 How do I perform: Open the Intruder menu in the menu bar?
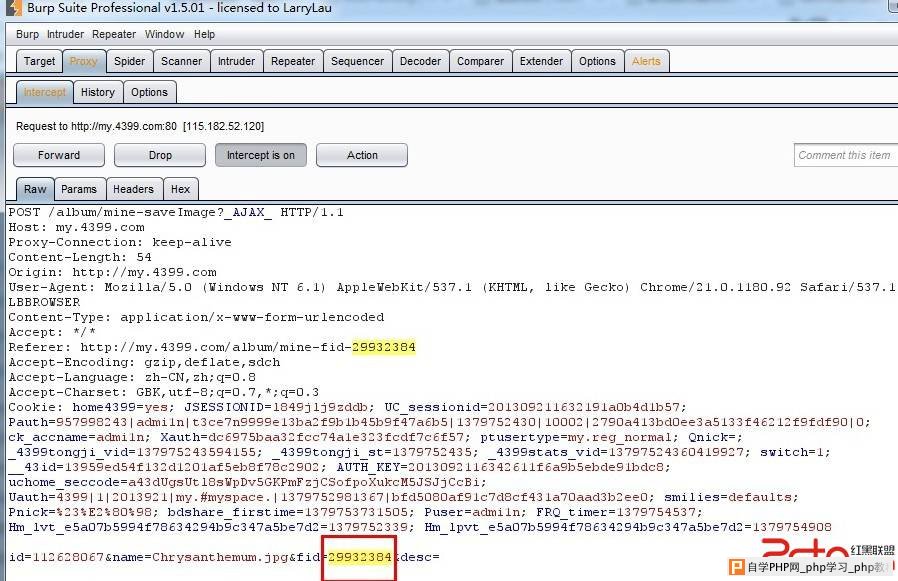[65, 34]
